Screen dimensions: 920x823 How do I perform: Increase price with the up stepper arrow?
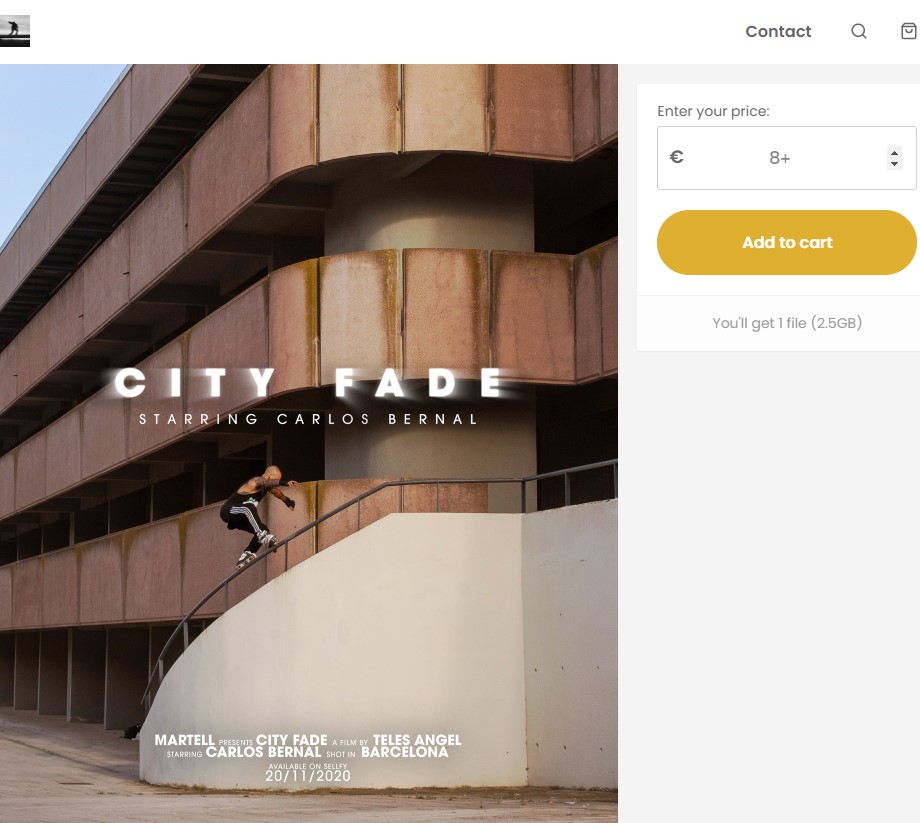894,153
